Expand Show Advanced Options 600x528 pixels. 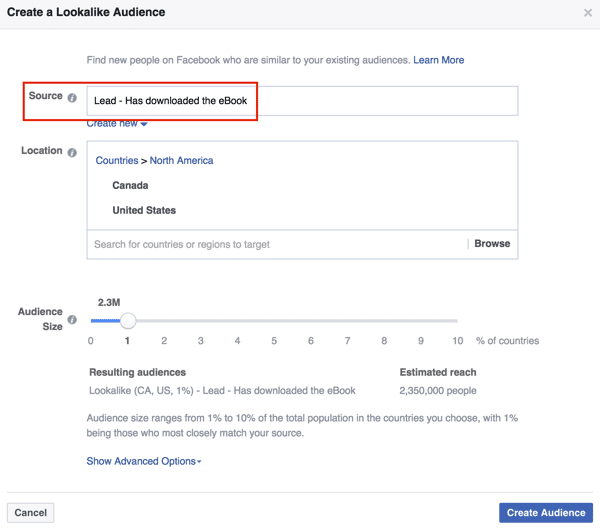click(x=144, y=461)
